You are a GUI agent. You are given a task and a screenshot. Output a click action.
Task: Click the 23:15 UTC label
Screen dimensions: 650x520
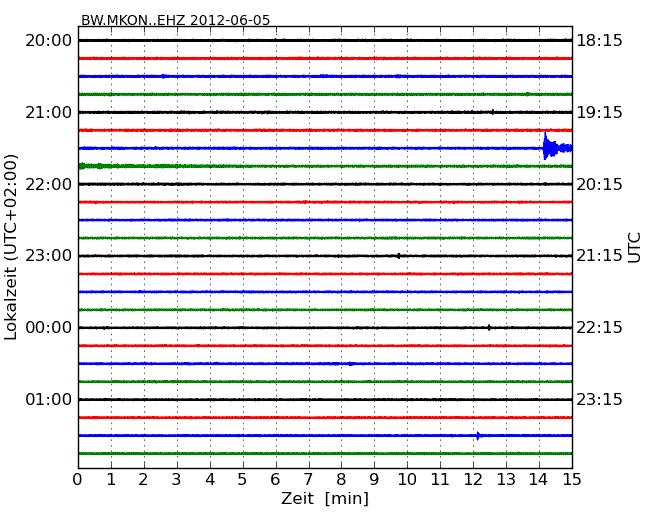(599, 399)
